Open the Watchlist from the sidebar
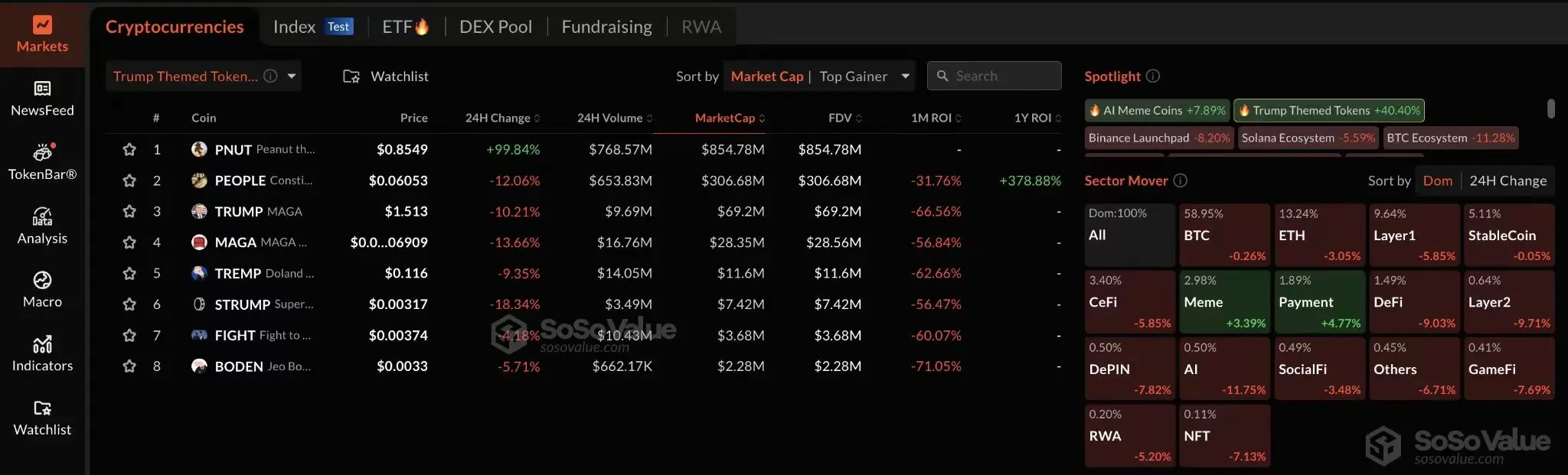 coord(42,418)
